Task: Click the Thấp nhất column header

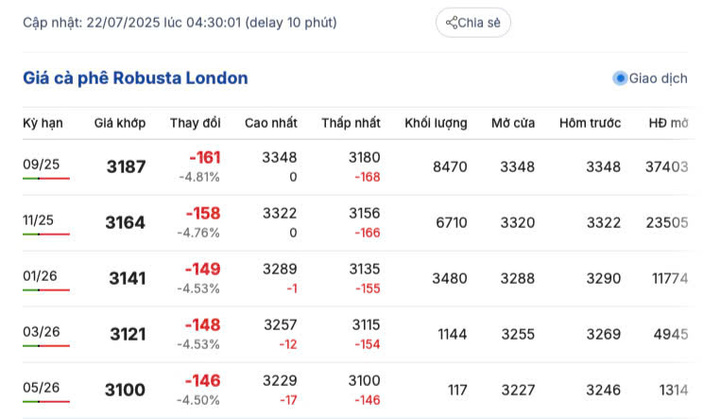Action: (x=351, y=123)
